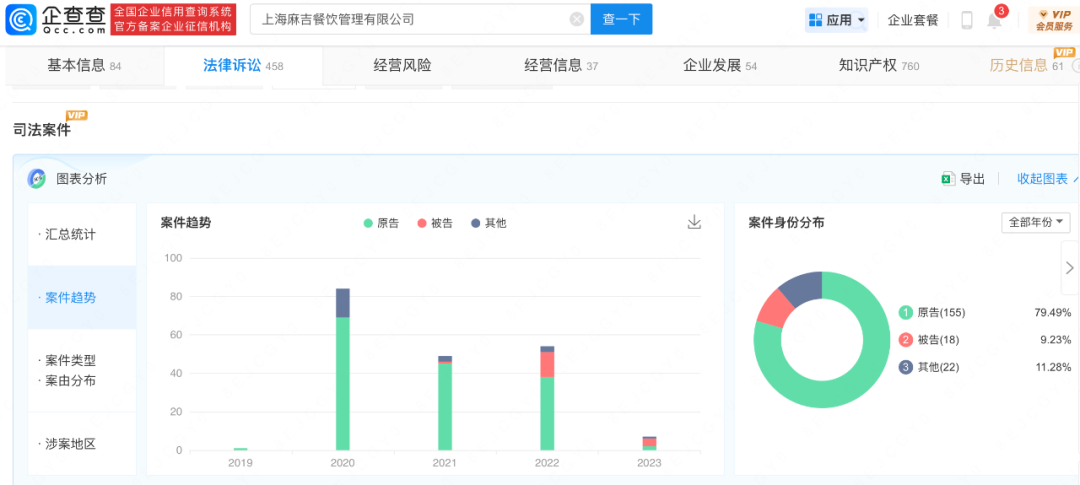Viewport: 1080px width, 485px height.
Task: Click the 图表分析 chart analysis icon
Action: tap(37, 179)
